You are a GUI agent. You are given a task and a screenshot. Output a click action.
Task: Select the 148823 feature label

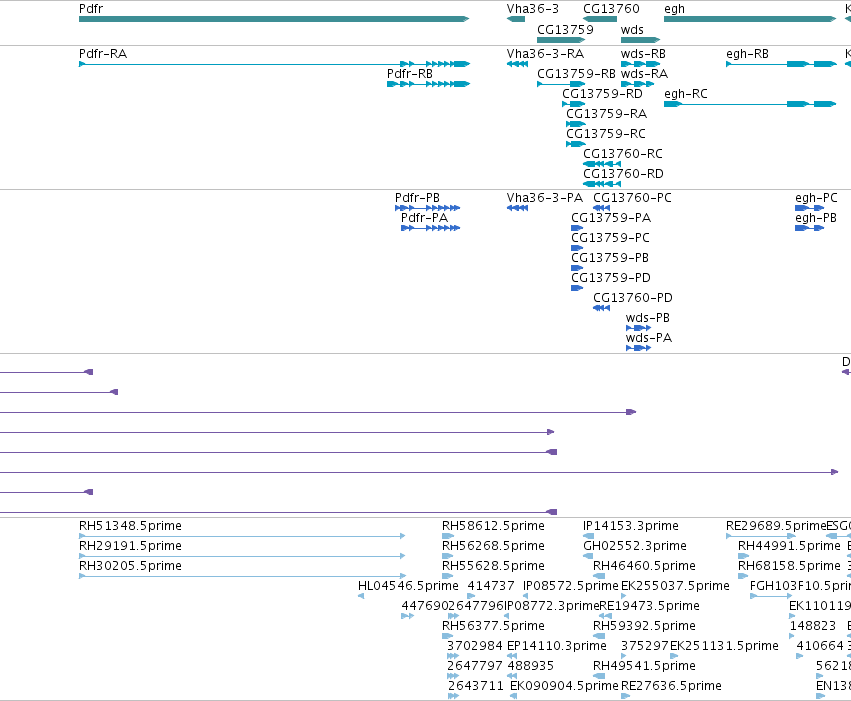[x=812, y=626]
